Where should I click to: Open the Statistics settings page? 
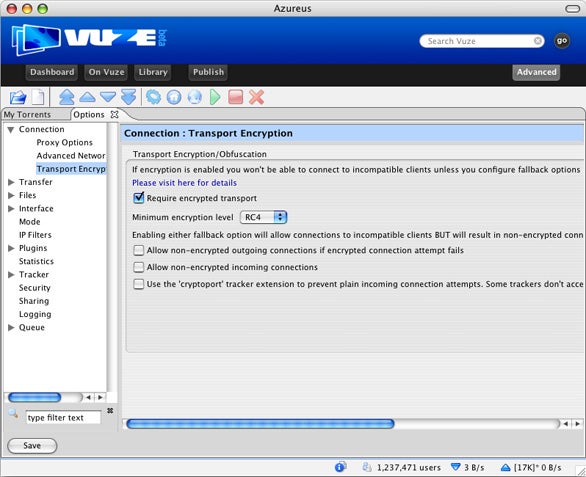tap(36, 261)
